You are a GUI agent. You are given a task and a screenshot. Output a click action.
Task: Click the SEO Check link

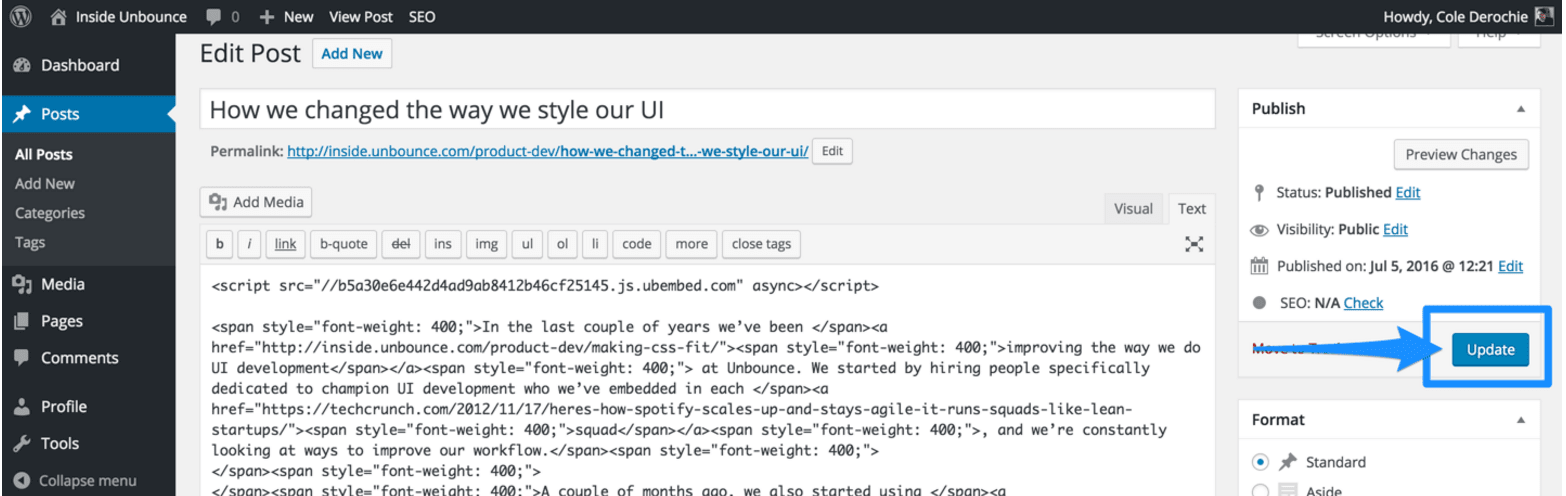pos(1364,303)
